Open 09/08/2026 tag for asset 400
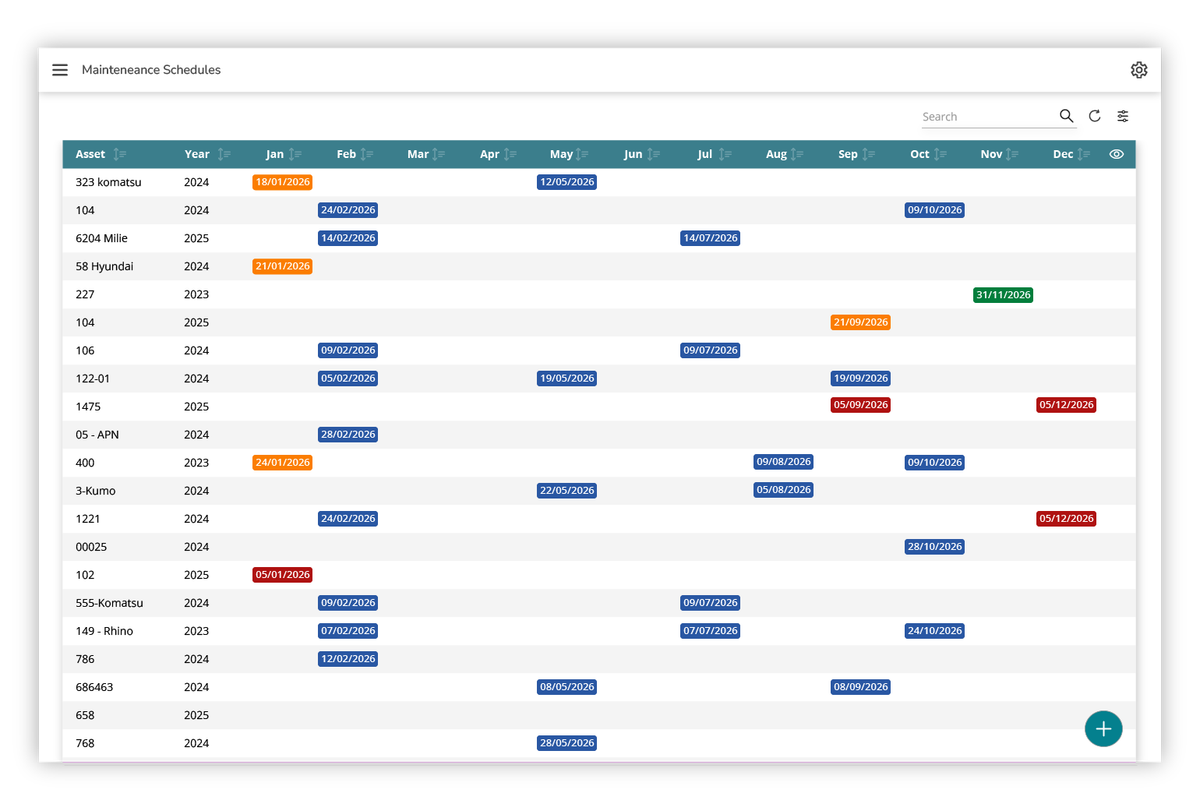Screen dimensions: 1200x810 coord(784,462)
